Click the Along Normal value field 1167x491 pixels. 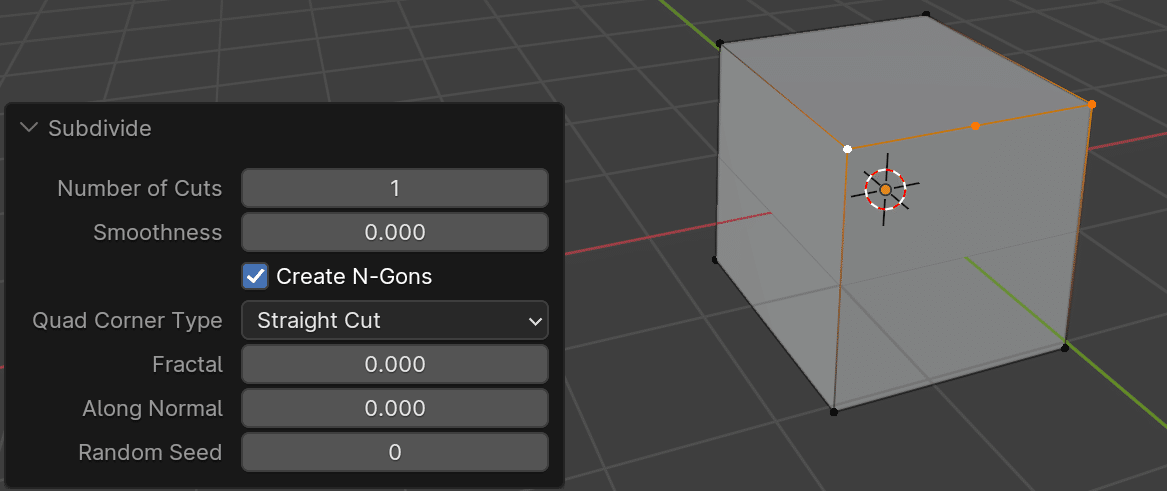(394, 408)
